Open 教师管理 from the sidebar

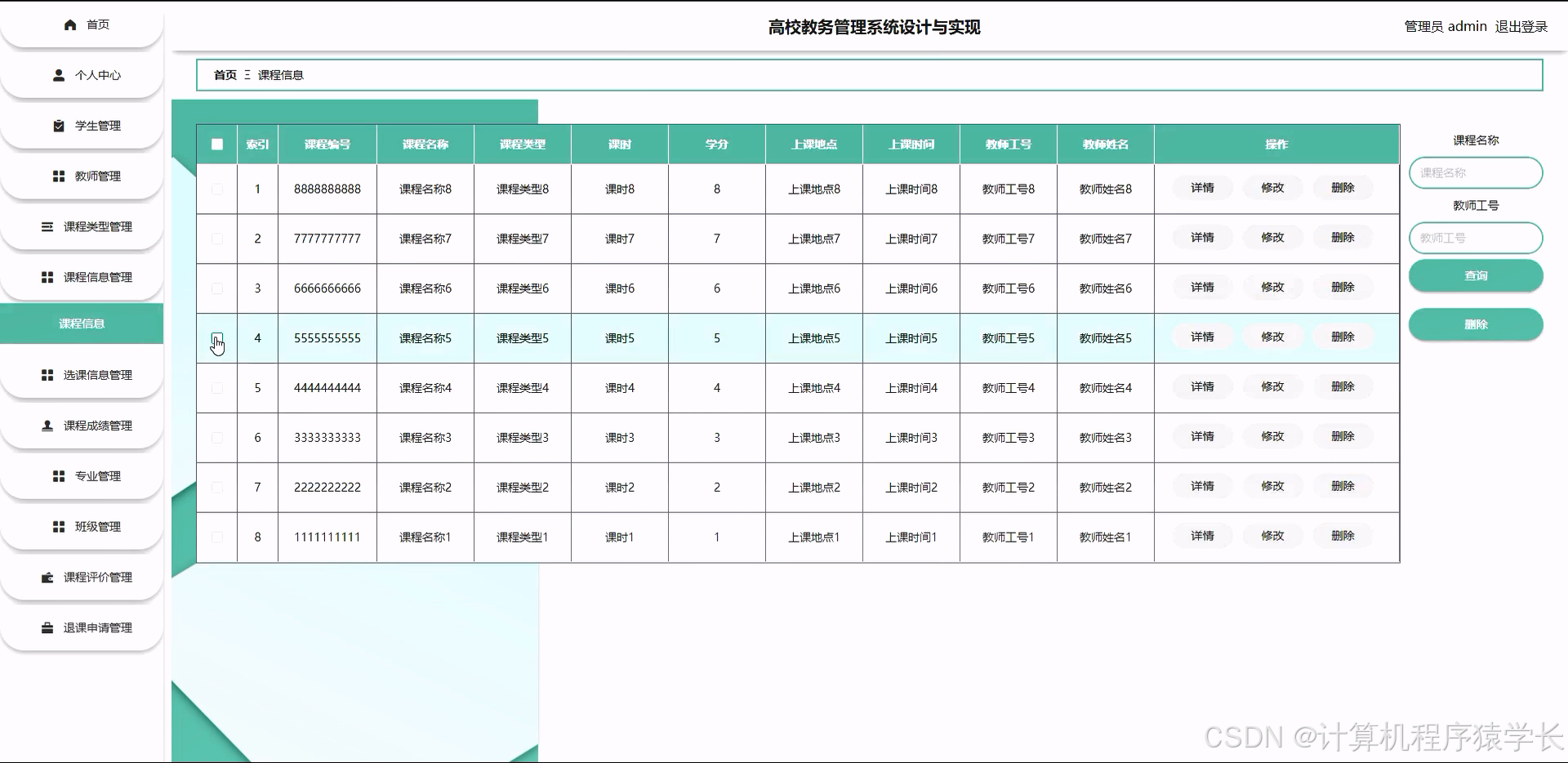pyautogui.click(x=58, y=176)
